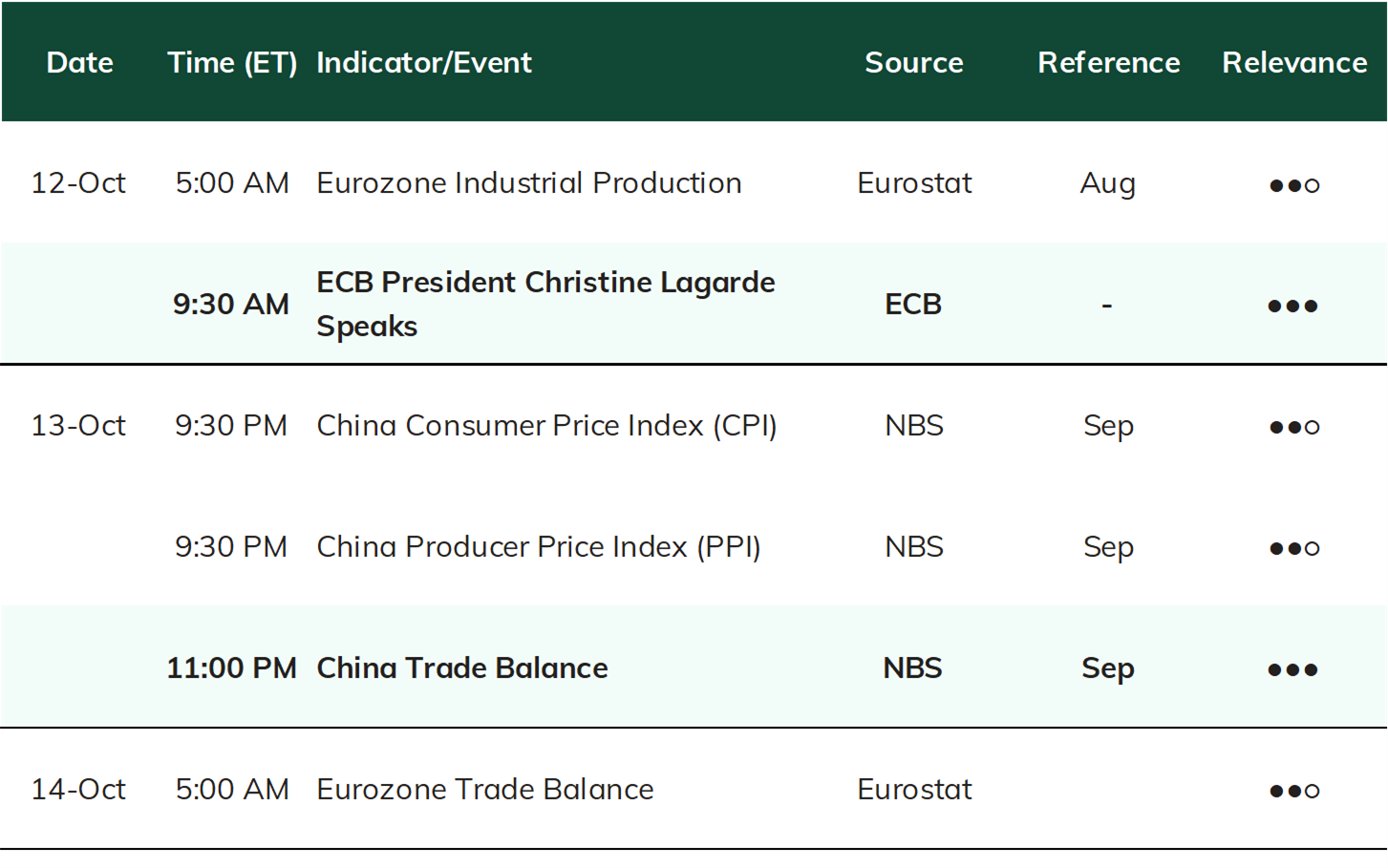
Task: Select China Producer Price Index (PPI) entry
Action: [x=539, y=547]
